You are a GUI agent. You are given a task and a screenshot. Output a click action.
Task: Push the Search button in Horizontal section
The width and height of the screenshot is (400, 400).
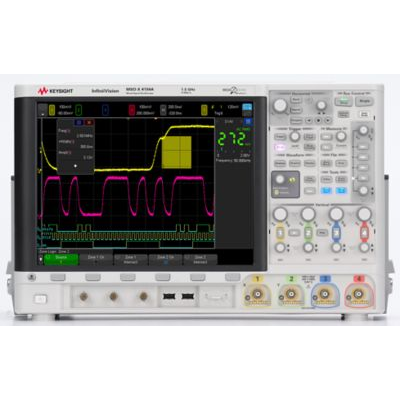296,110
